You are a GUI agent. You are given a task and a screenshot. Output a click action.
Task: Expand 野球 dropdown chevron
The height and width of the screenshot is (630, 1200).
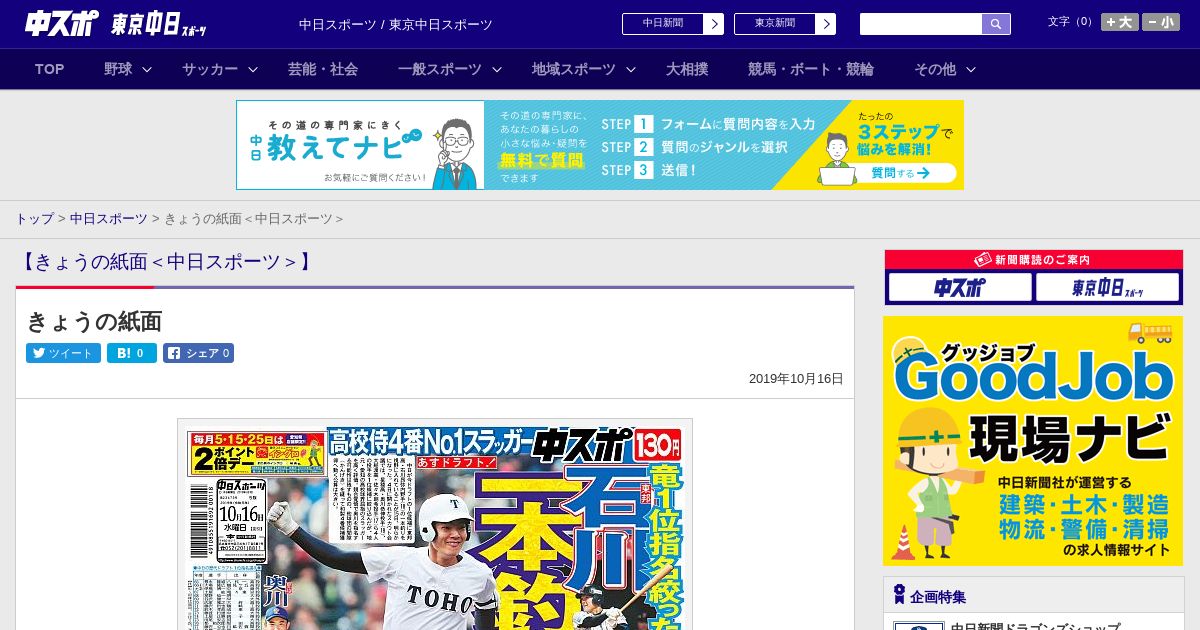pos(147,69)
